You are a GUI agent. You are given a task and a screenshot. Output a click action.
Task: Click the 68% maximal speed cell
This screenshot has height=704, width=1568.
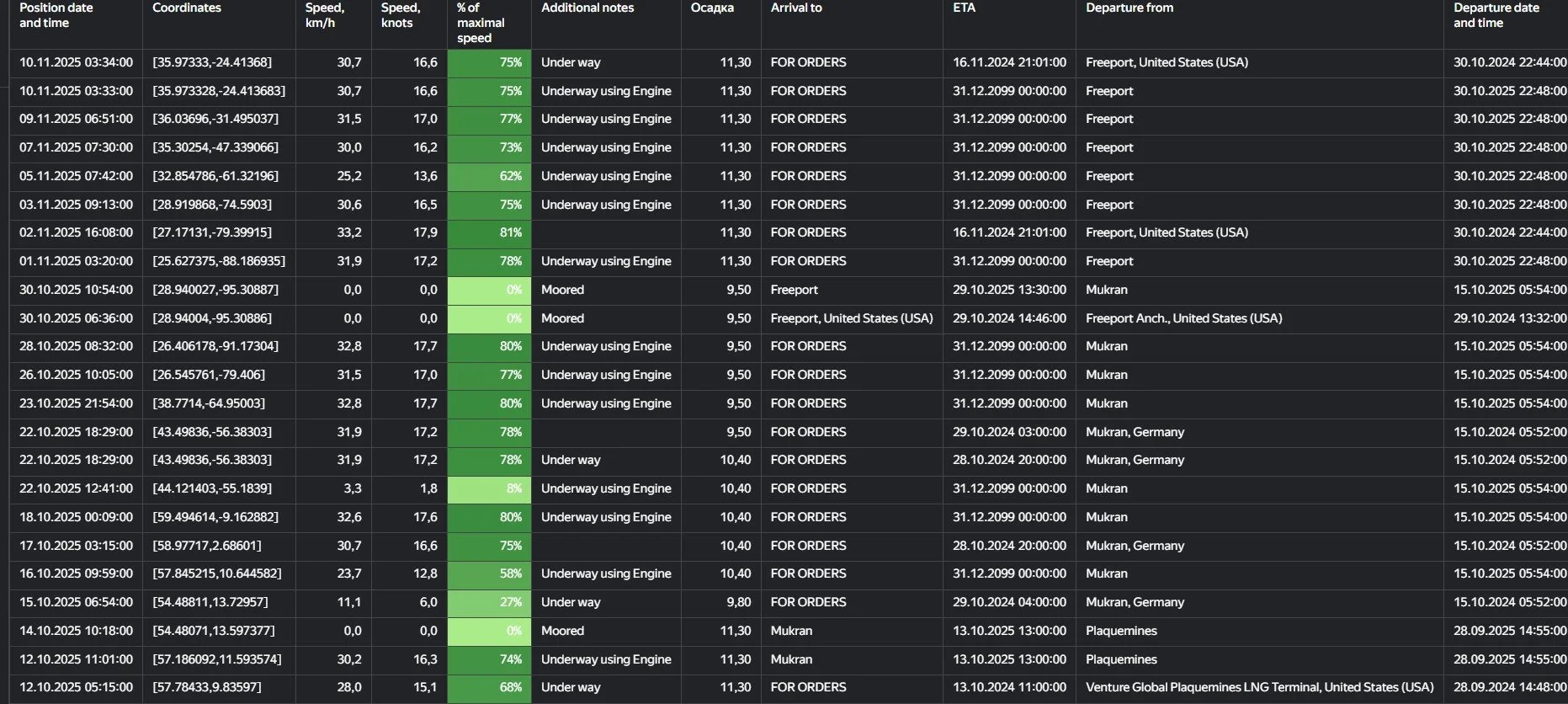click(x=489, y=687)
